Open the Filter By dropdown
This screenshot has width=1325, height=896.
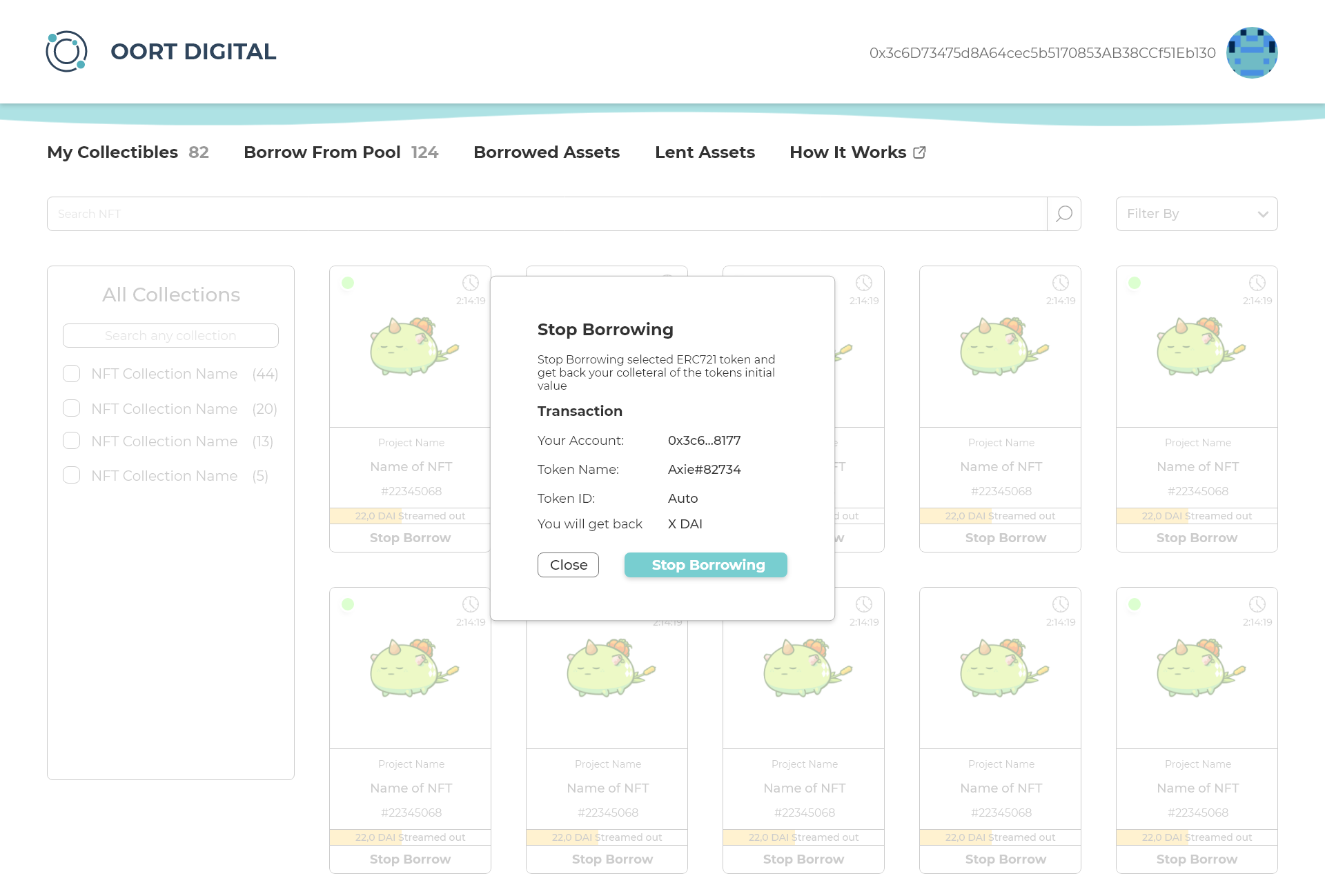(1197, 214)
